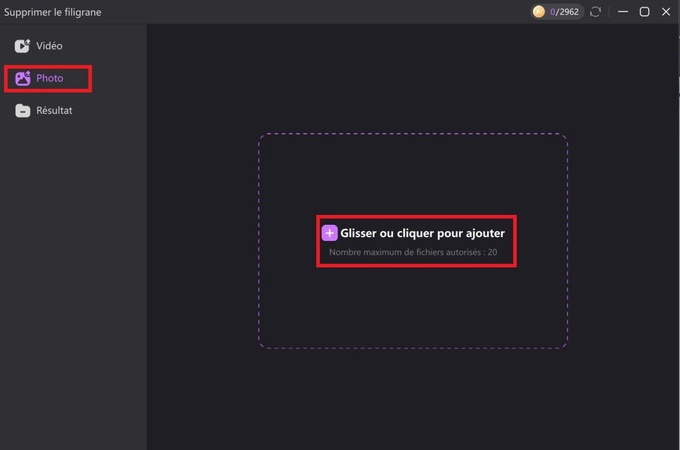This screenshot has height=450, width=680.
Task: Click the "Supprimer le filigrane" window title
Action: tap(52, 12)
